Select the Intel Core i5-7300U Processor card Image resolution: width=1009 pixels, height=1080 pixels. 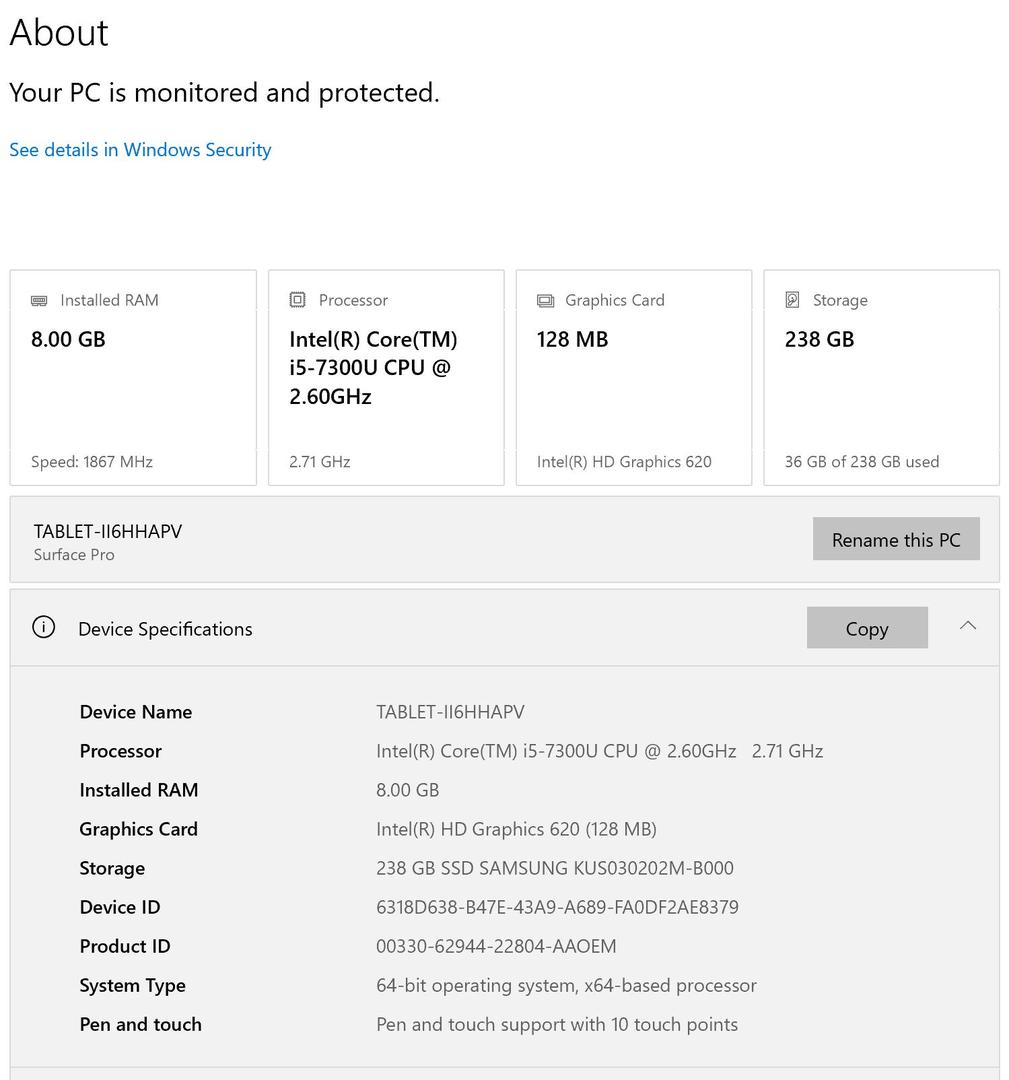tap(386, 378)
